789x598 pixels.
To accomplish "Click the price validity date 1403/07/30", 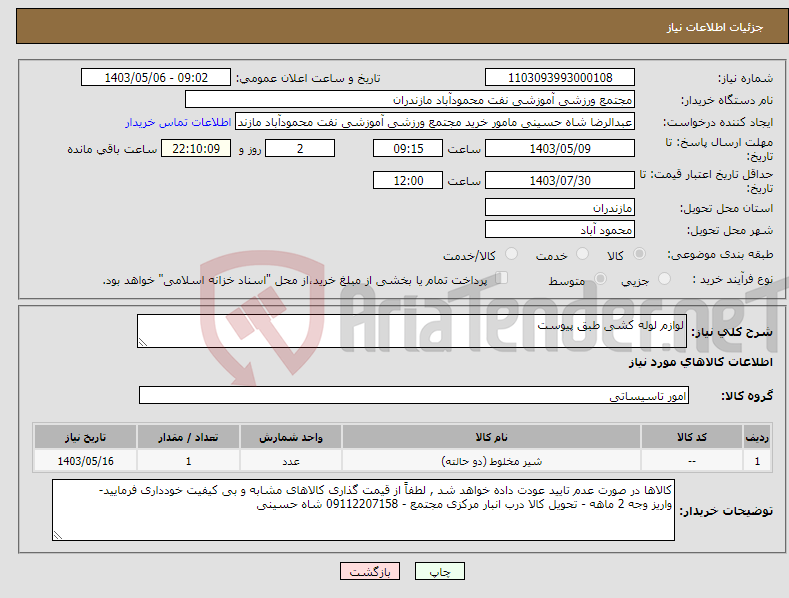I will click(x=560, y=180).
